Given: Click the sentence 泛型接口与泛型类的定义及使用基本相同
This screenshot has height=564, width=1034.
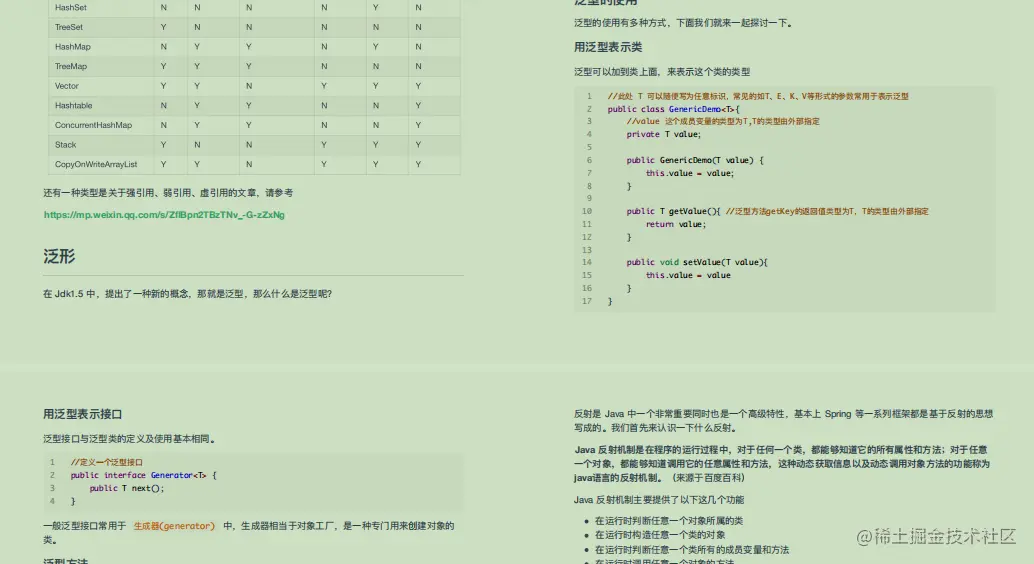Looking at the screenshot, I should 129,439.
